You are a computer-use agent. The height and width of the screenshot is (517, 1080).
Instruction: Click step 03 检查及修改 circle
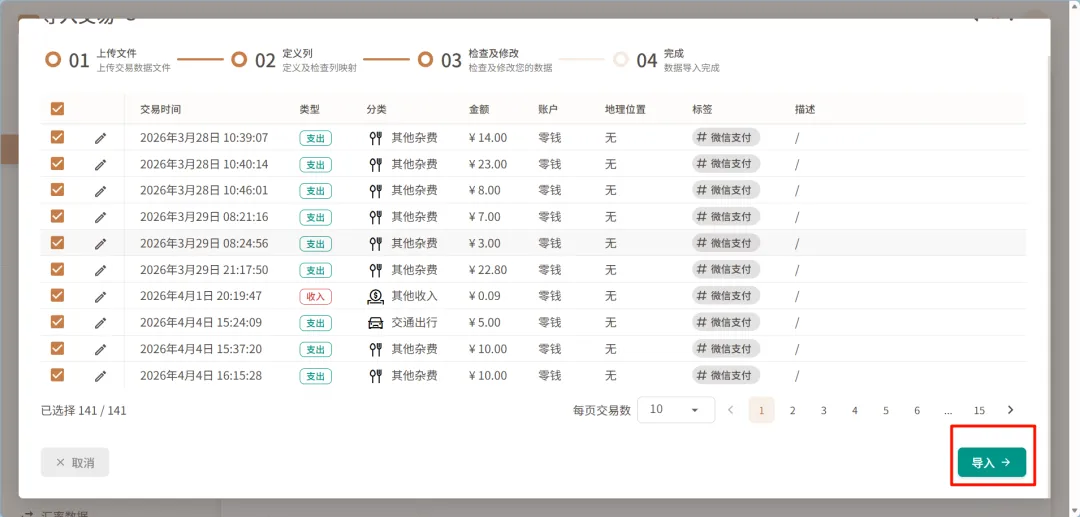tap(425, 59)
